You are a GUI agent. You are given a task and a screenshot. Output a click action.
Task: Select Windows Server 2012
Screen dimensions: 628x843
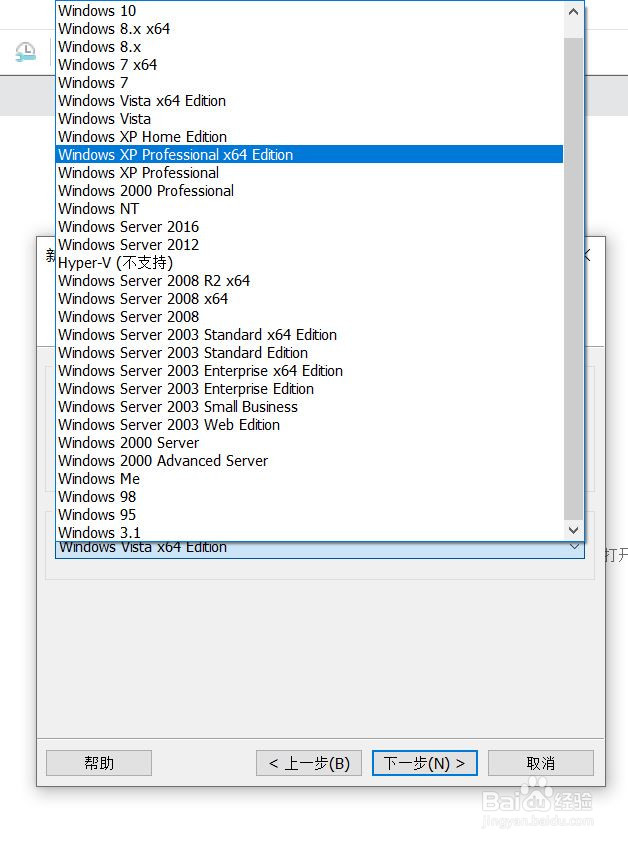tap(310, 245)
